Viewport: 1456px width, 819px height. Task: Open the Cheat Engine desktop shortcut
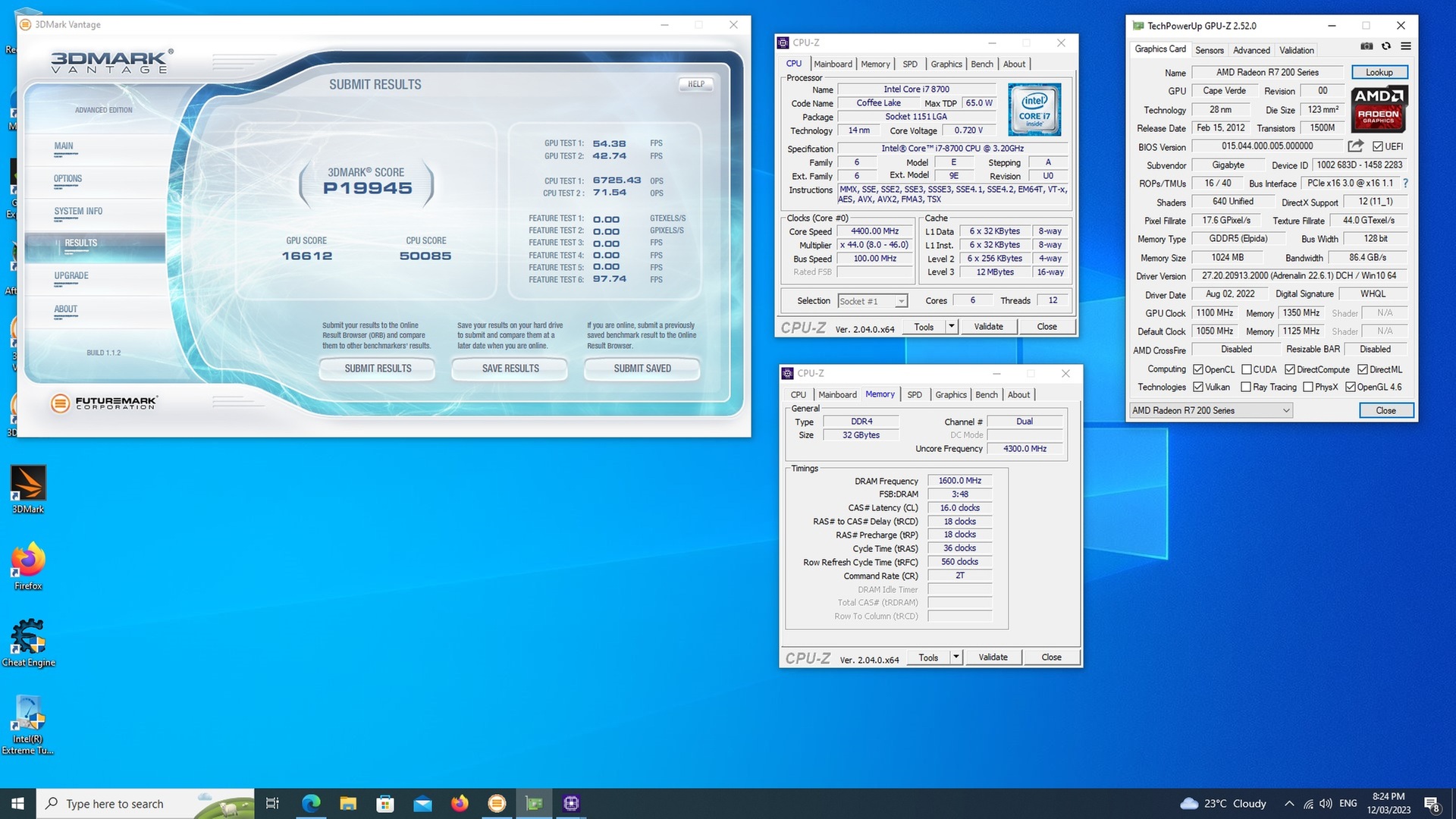[x=28, y=643]
